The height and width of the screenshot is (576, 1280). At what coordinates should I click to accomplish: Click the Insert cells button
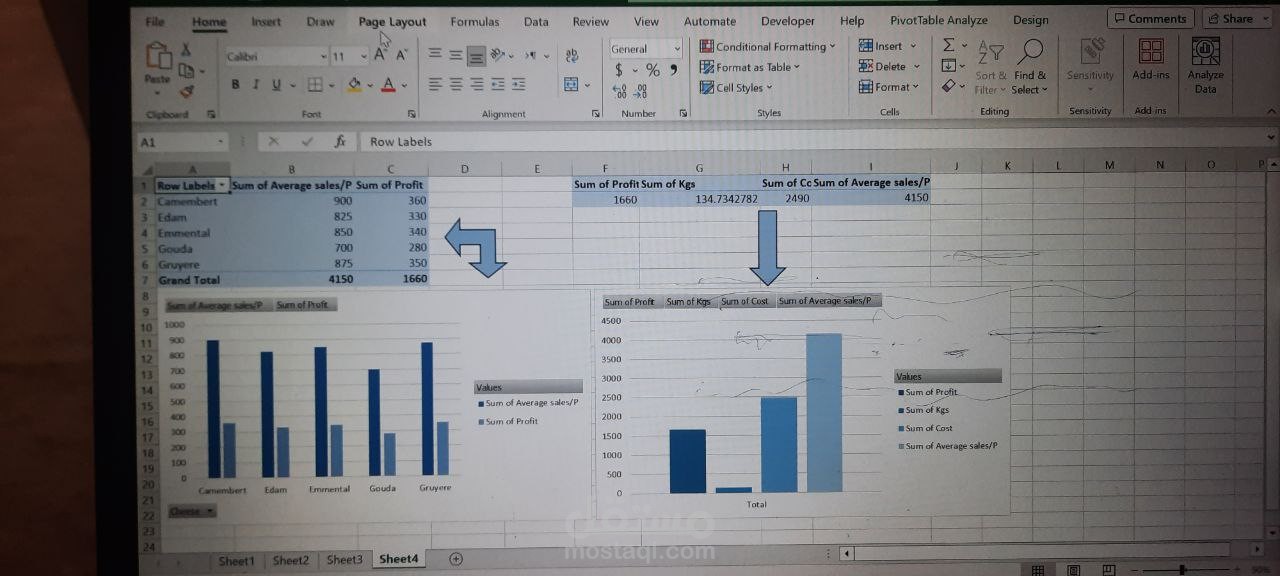[x=887, y=46]
